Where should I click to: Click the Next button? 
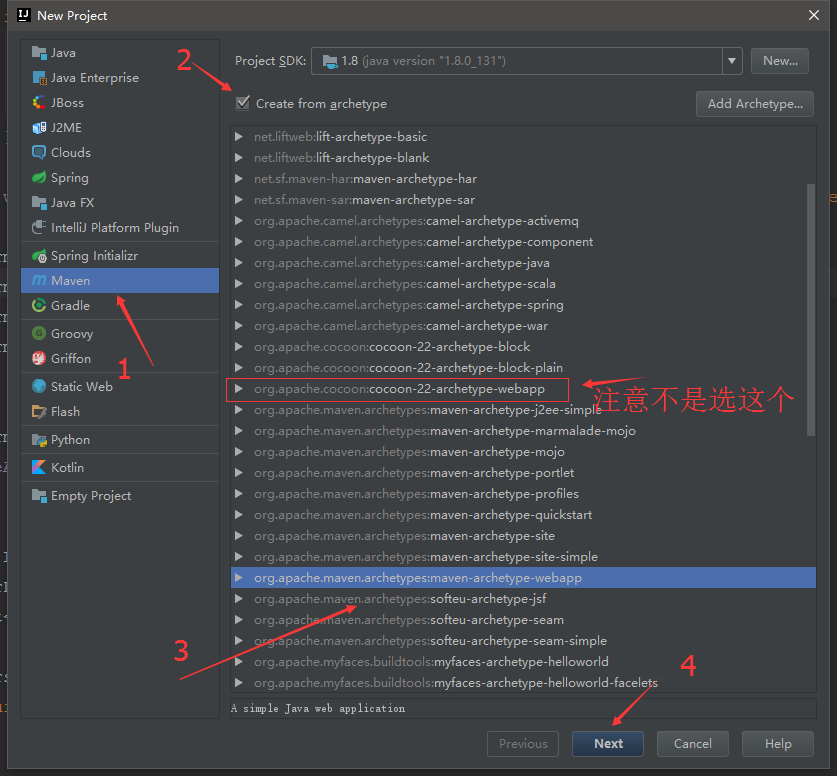pyautogui.click(x=607, y=743)
